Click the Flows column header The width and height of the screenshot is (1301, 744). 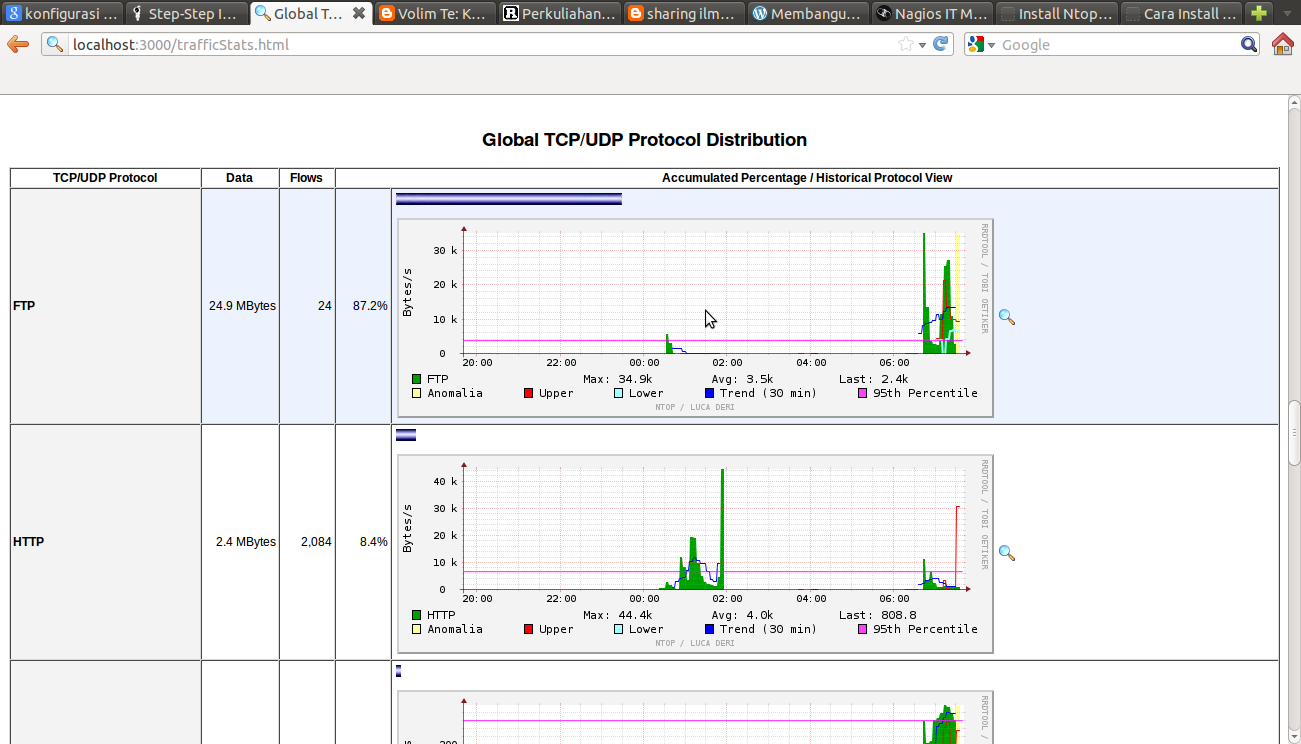(306, 178)
